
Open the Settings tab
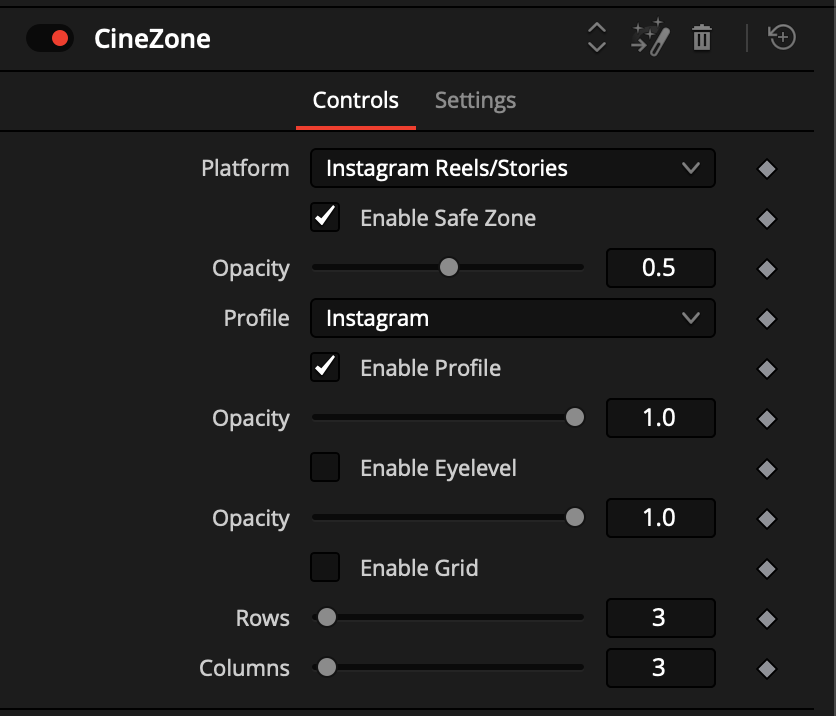[475, 100]
